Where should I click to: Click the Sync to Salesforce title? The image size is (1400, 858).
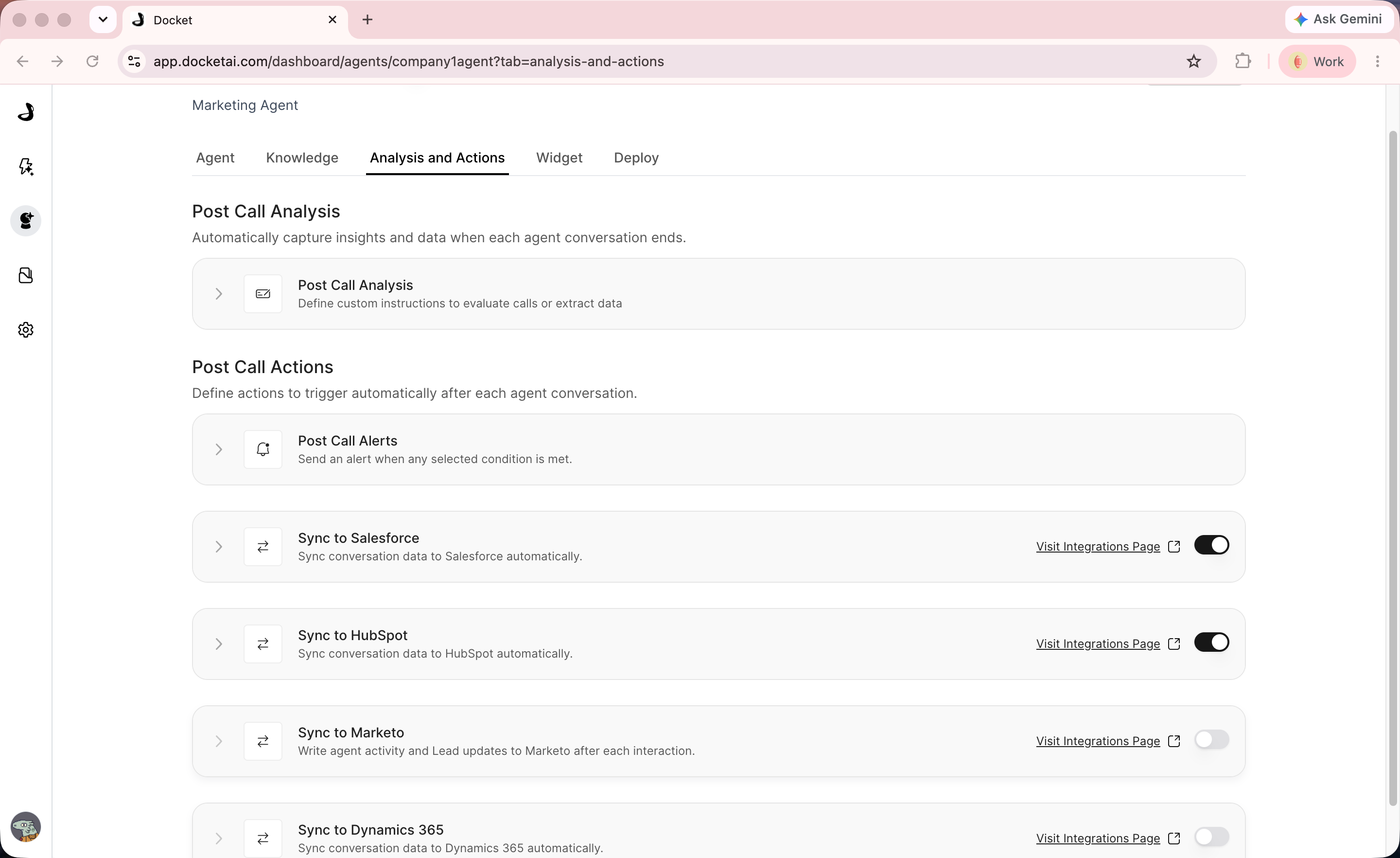click(359, 538)
